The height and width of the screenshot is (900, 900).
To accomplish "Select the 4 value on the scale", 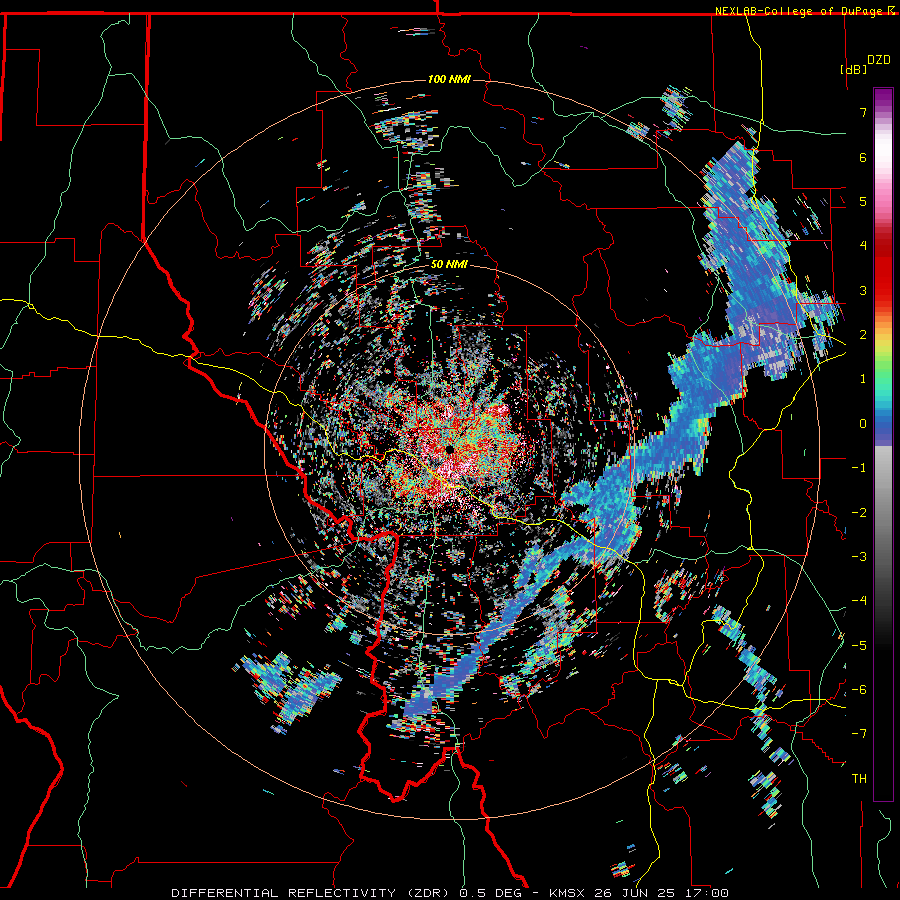I will pyautogui.click(x=863, y=246).
